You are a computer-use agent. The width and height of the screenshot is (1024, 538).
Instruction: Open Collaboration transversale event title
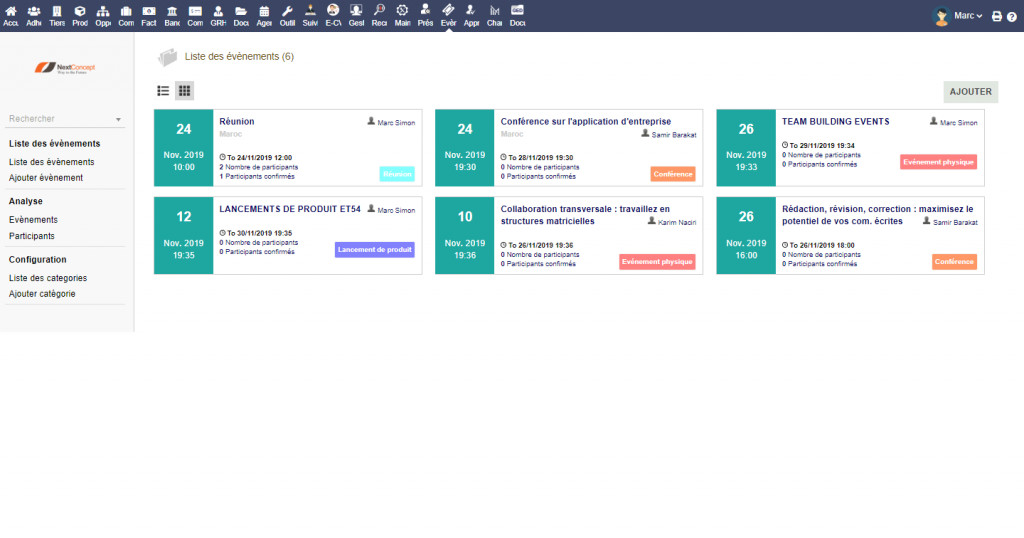coord(585,215)
